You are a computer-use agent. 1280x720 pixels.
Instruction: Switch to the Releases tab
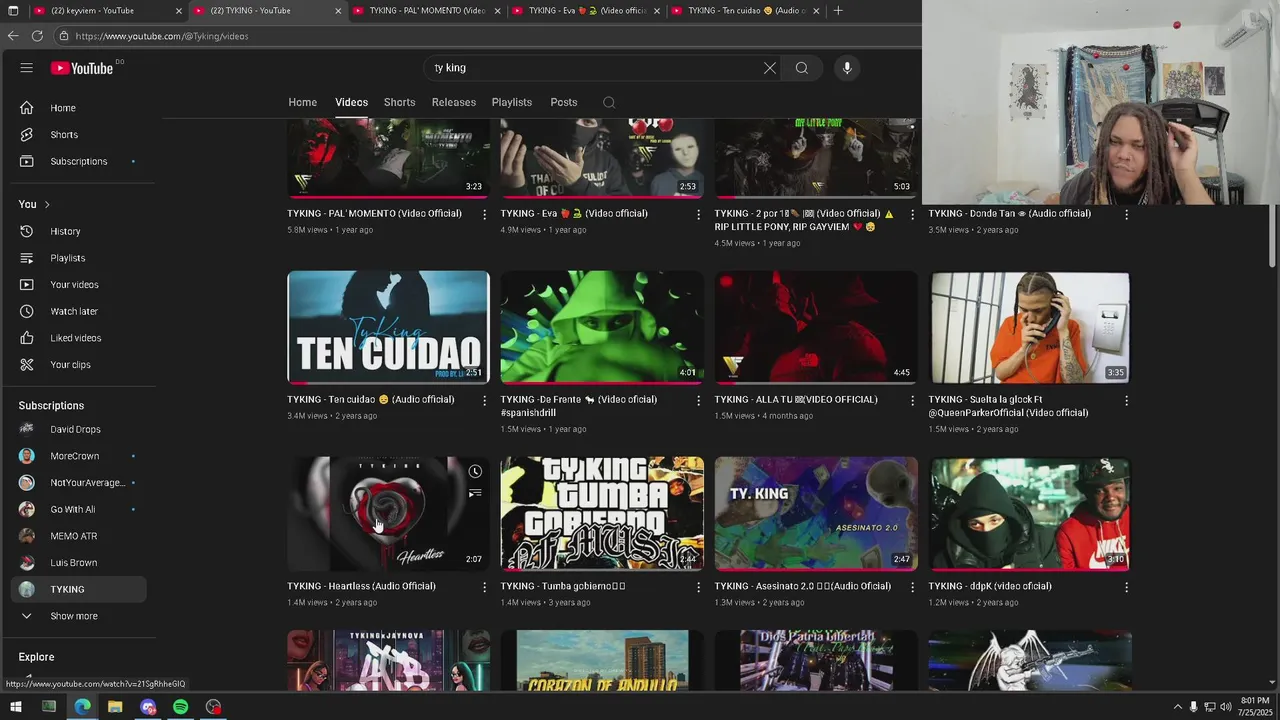pos(453,102)
